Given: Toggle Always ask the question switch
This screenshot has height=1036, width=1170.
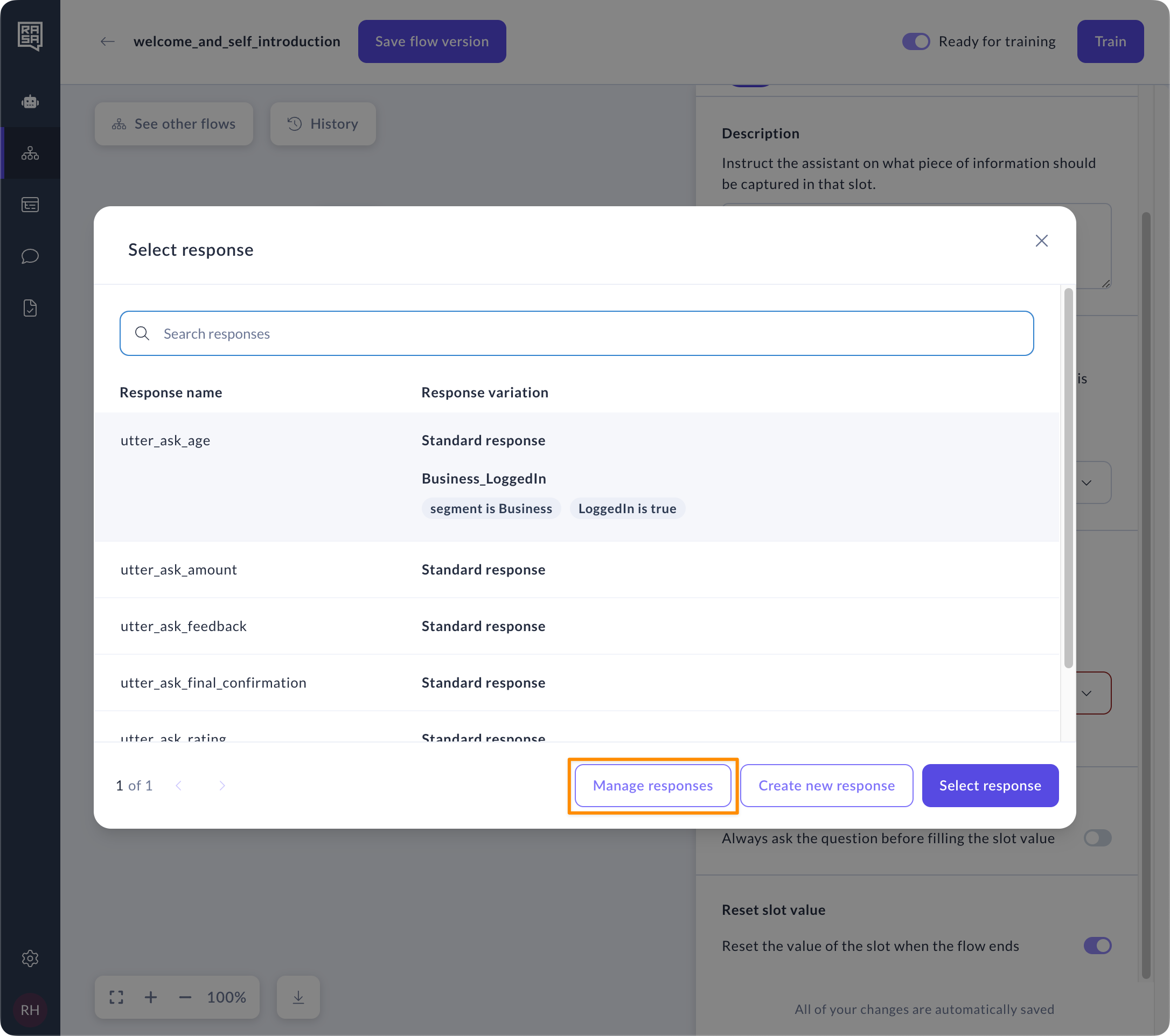Looking at the screenshot, I should pos(1097,838).
